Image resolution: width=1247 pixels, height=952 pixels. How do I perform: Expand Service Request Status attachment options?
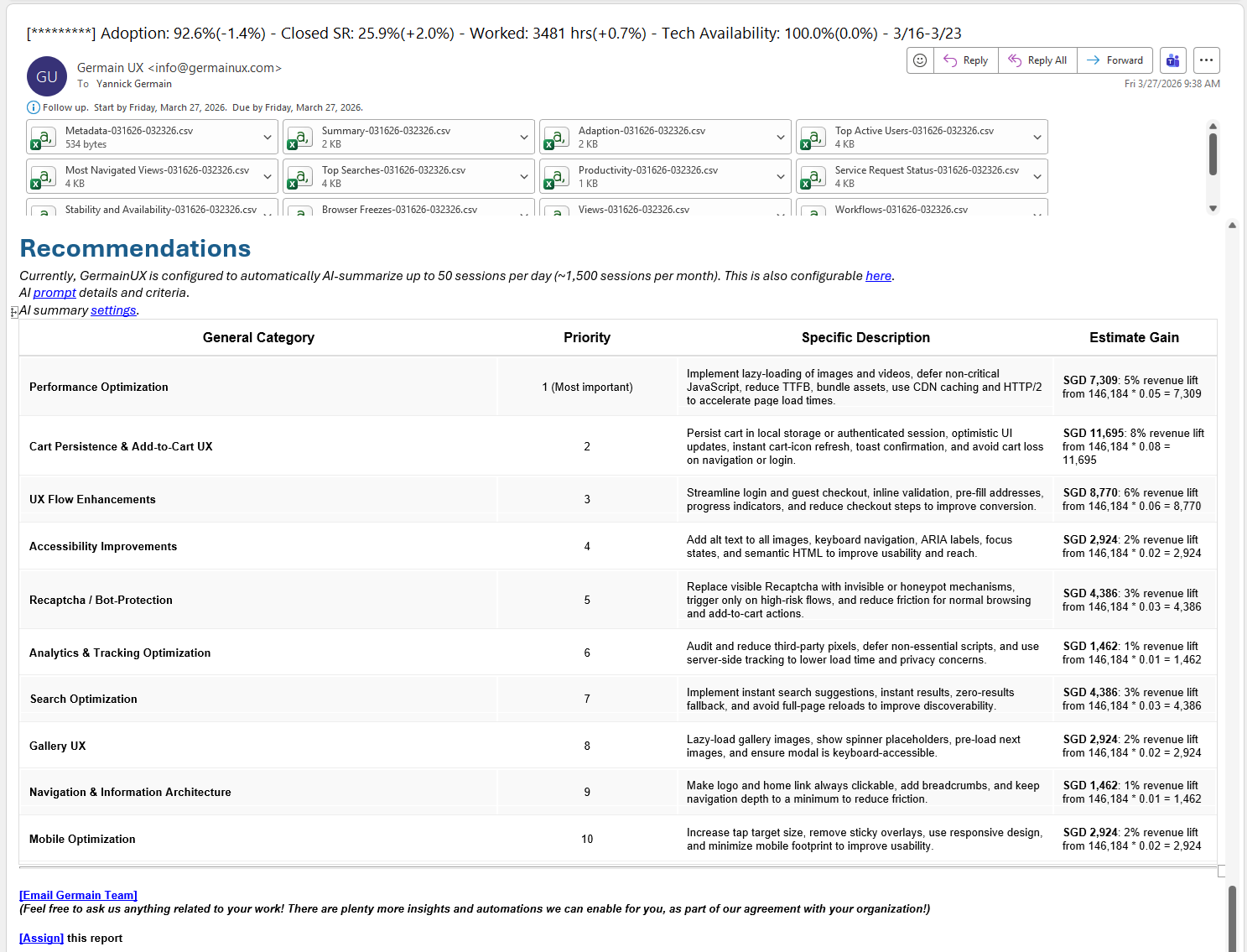pyautogui.click(x=1037, y=177)
